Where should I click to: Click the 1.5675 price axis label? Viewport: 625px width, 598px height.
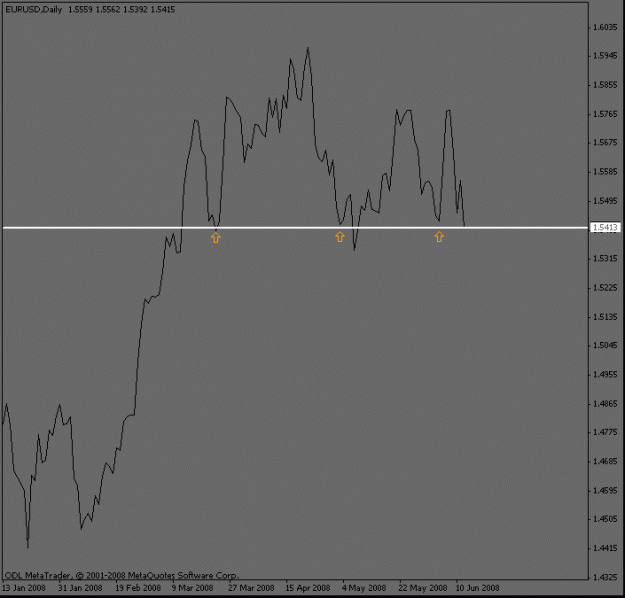(605, 142)
